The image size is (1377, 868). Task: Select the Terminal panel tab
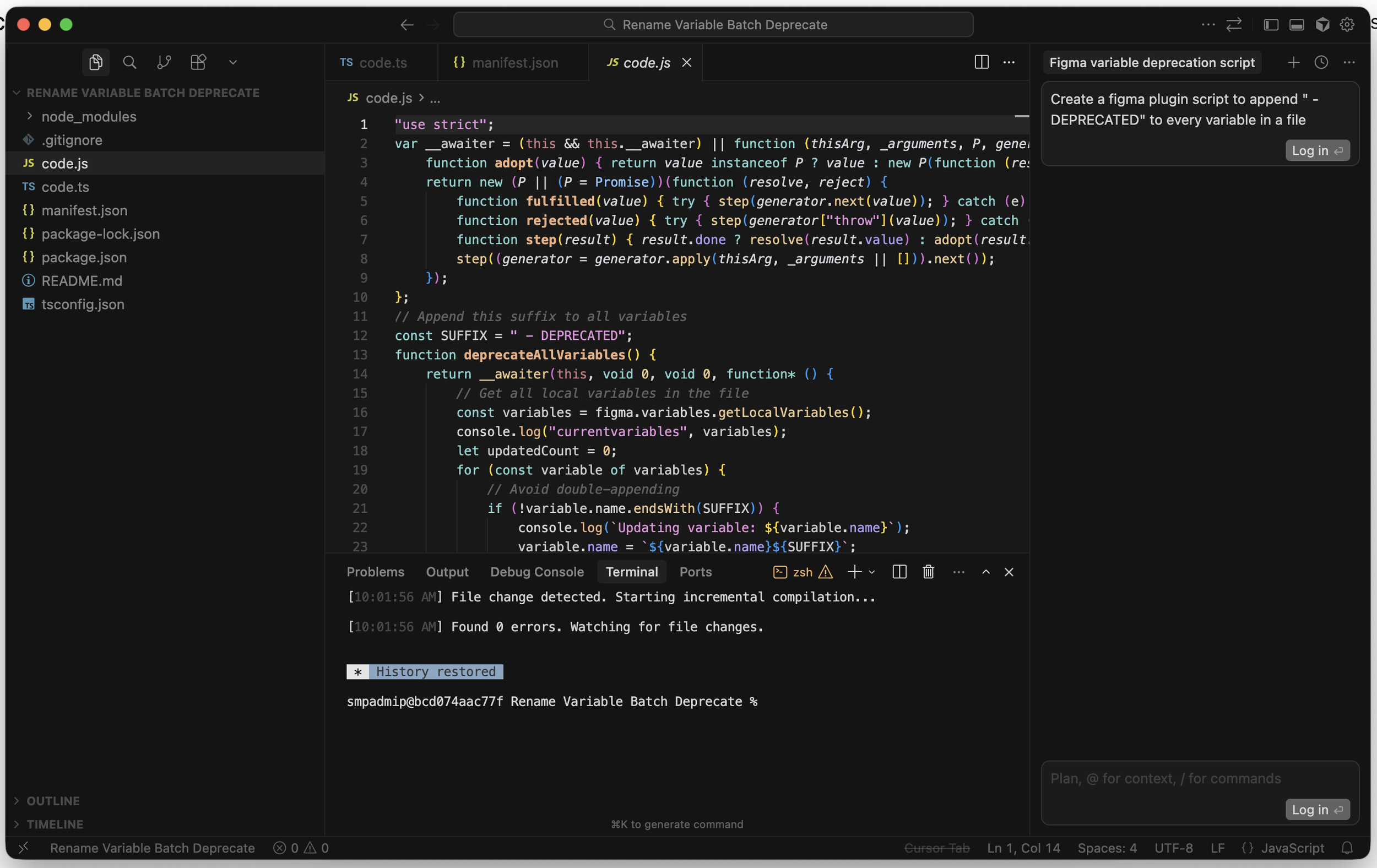632,572
